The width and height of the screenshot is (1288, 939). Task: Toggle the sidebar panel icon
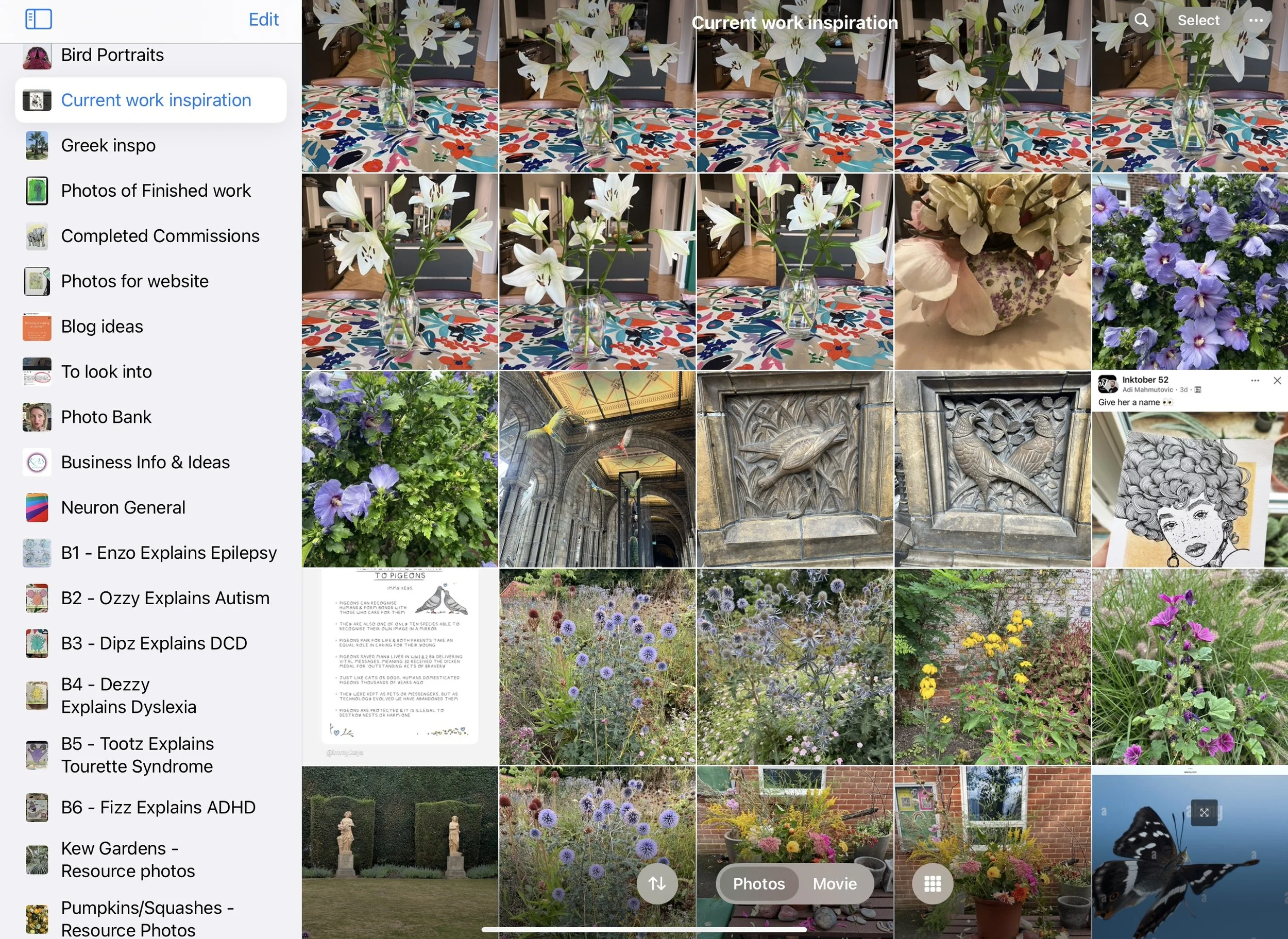(39, 20)
